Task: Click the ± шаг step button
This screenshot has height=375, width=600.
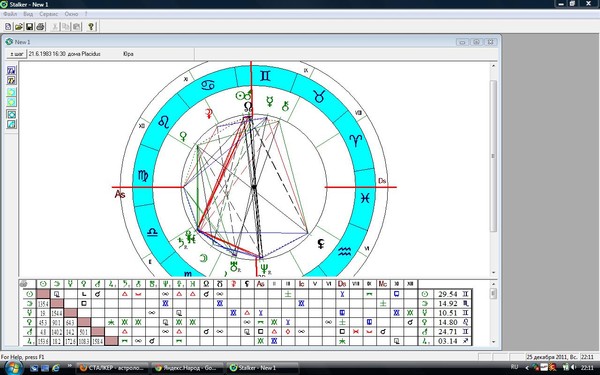Action: tap(16, 54)
